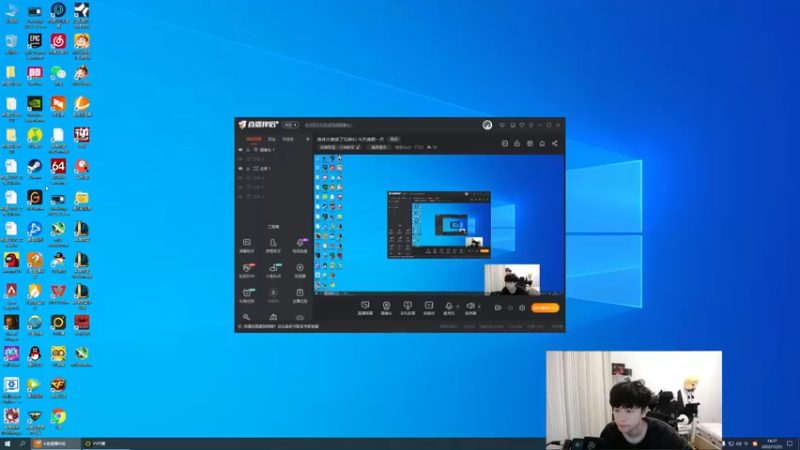Switch to the Huya app taskbar button
The image size is (800, 450).
[x=55, y=444]
